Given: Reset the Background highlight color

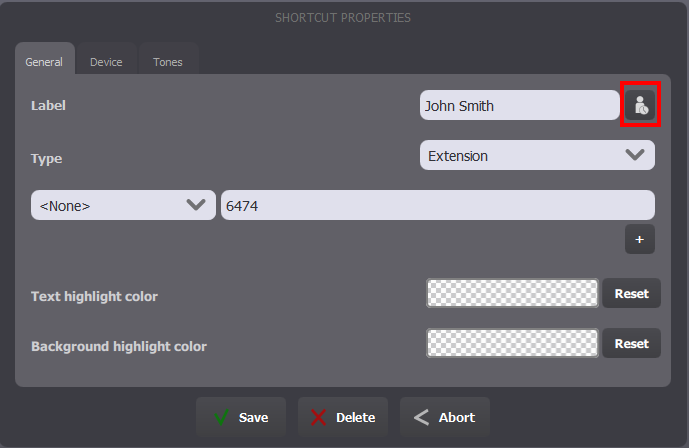Looking at the screenshot, I should pos(631,343).
